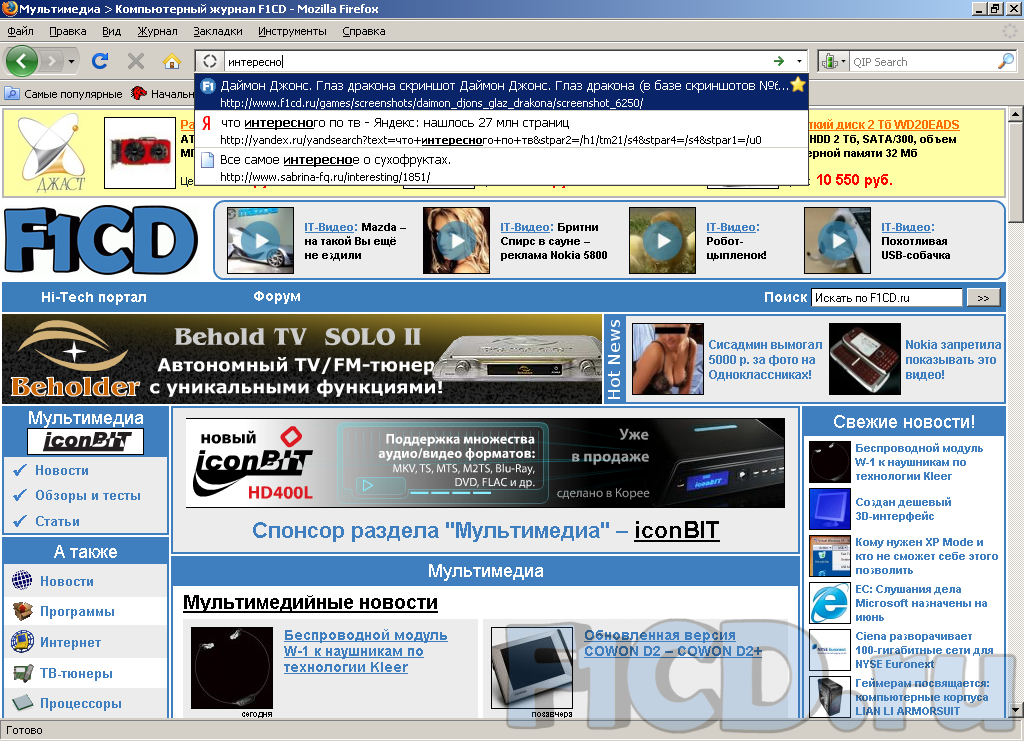Open the Файл menu
The image size is (1024, 741).
[x=20, y=31]
